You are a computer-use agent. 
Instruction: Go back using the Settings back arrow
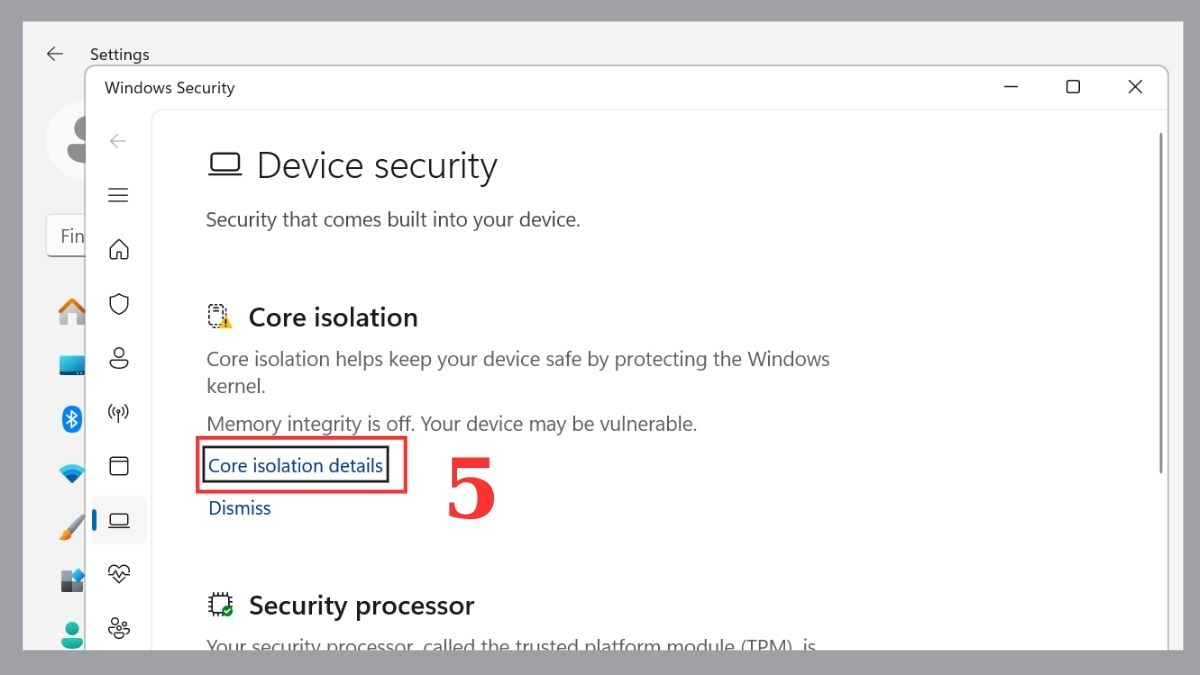click(x=55, y=54)
